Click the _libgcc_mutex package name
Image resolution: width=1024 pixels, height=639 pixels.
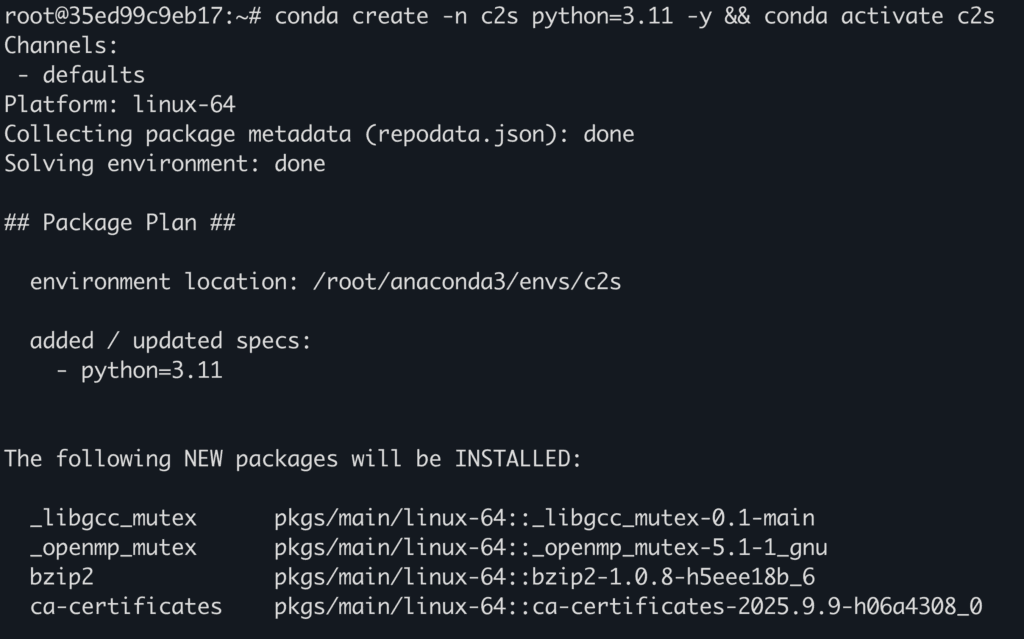pos(113,518)
